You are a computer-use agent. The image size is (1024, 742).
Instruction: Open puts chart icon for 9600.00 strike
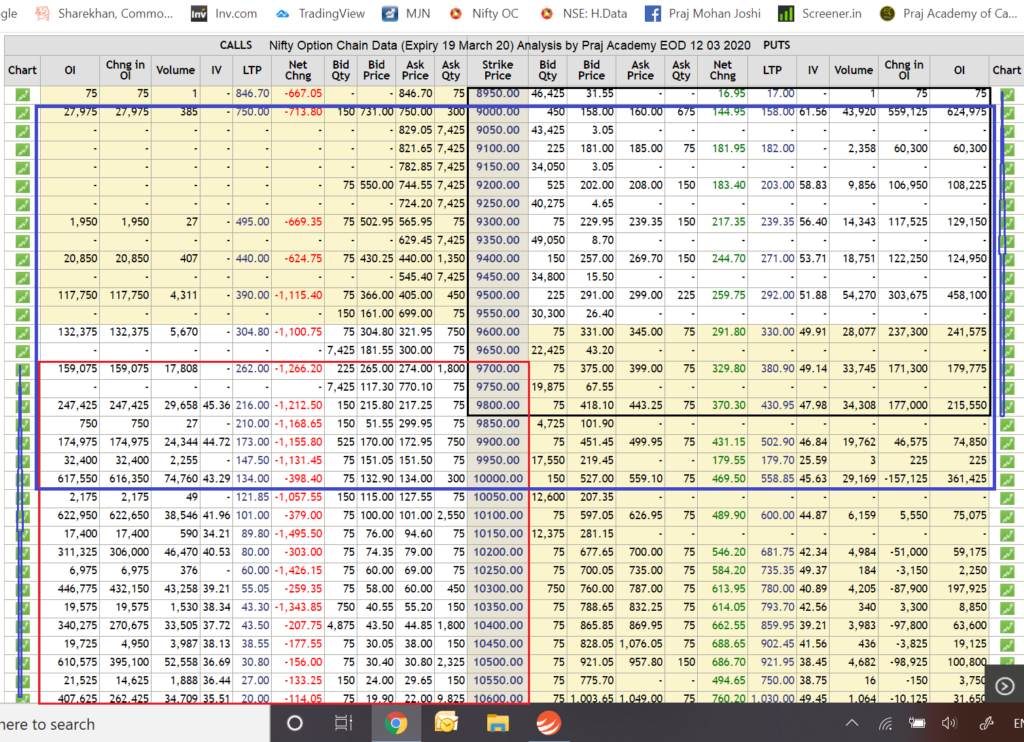(1007, 332)
